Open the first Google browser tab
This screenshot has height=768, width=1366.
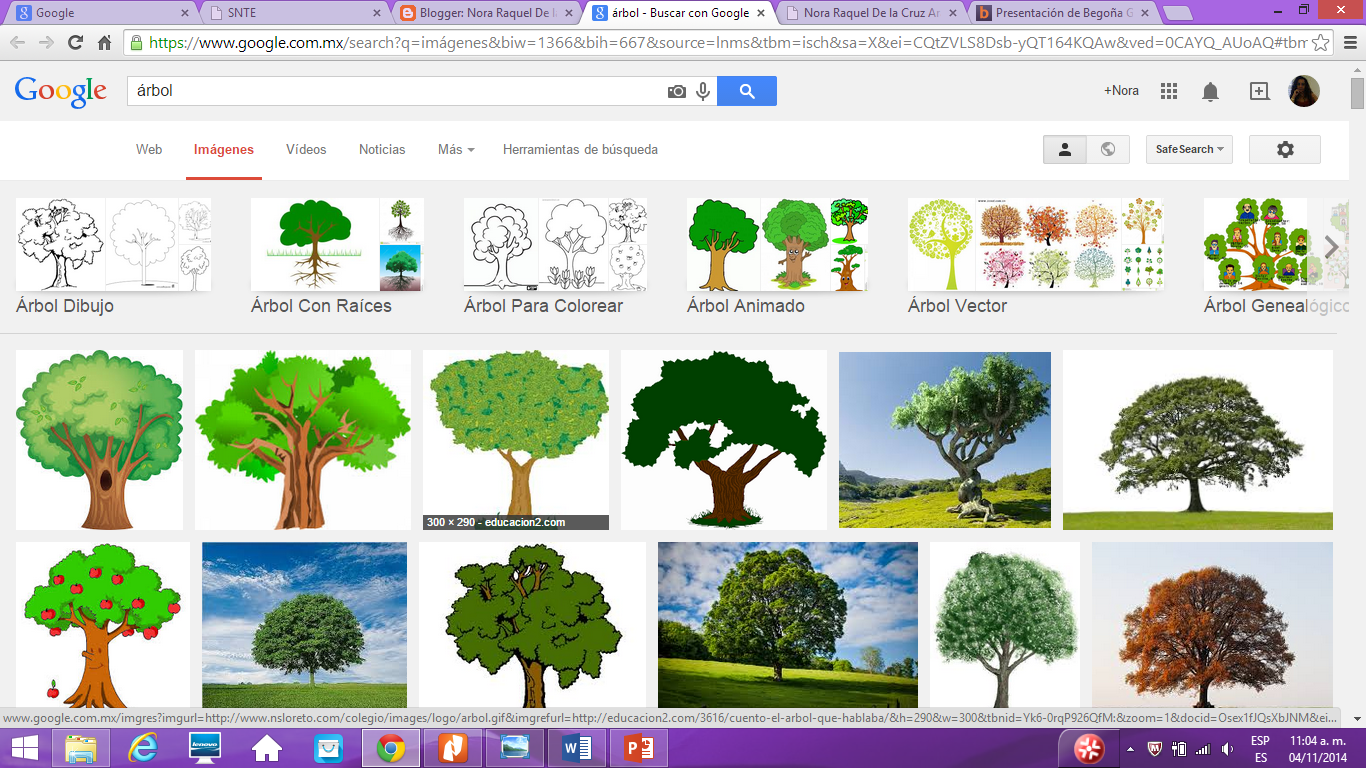104,13
